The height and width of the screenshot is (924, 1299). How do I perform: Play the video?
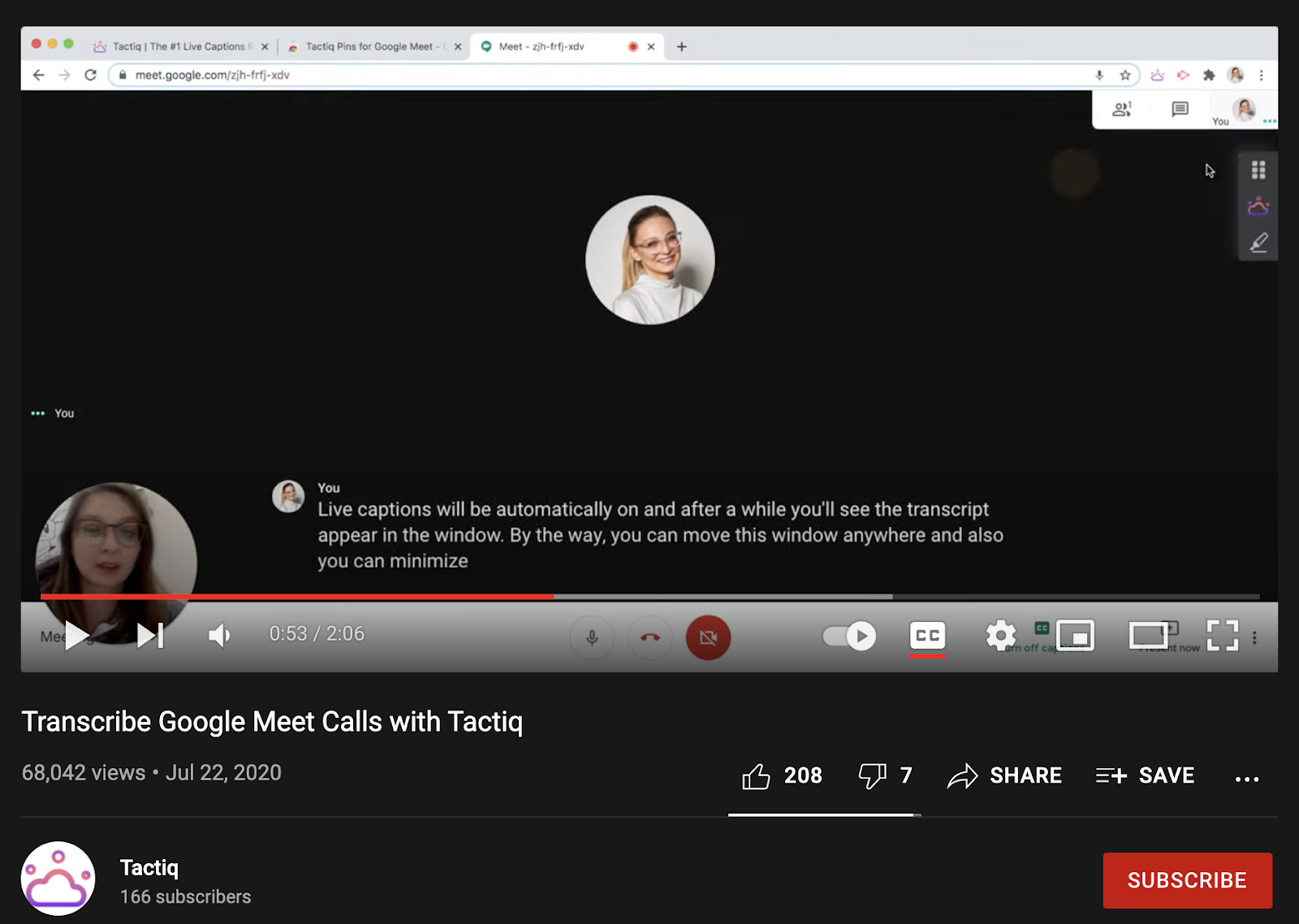pos(77,635)
